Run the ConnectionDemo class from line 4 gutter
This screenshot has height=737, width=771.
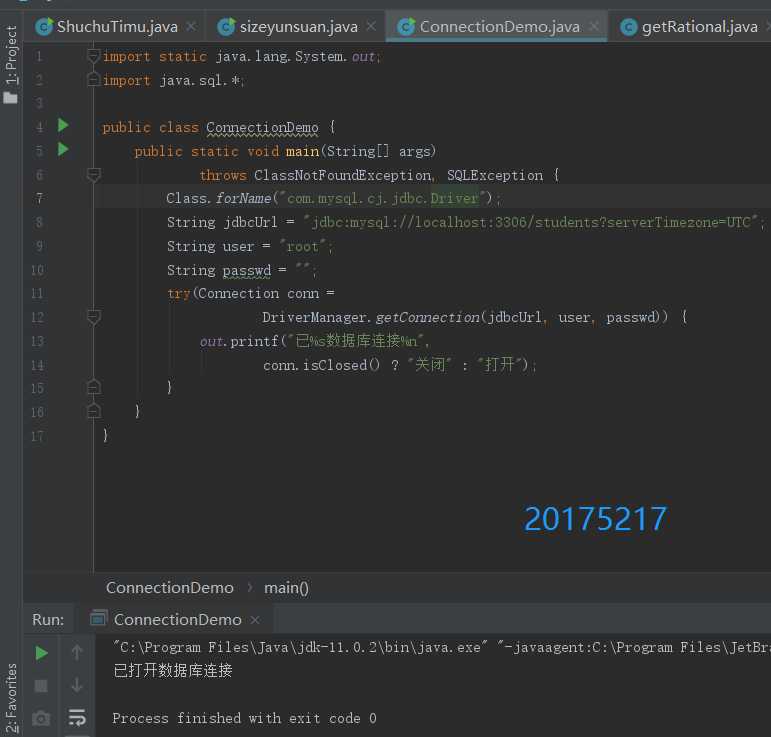(63, 125)
